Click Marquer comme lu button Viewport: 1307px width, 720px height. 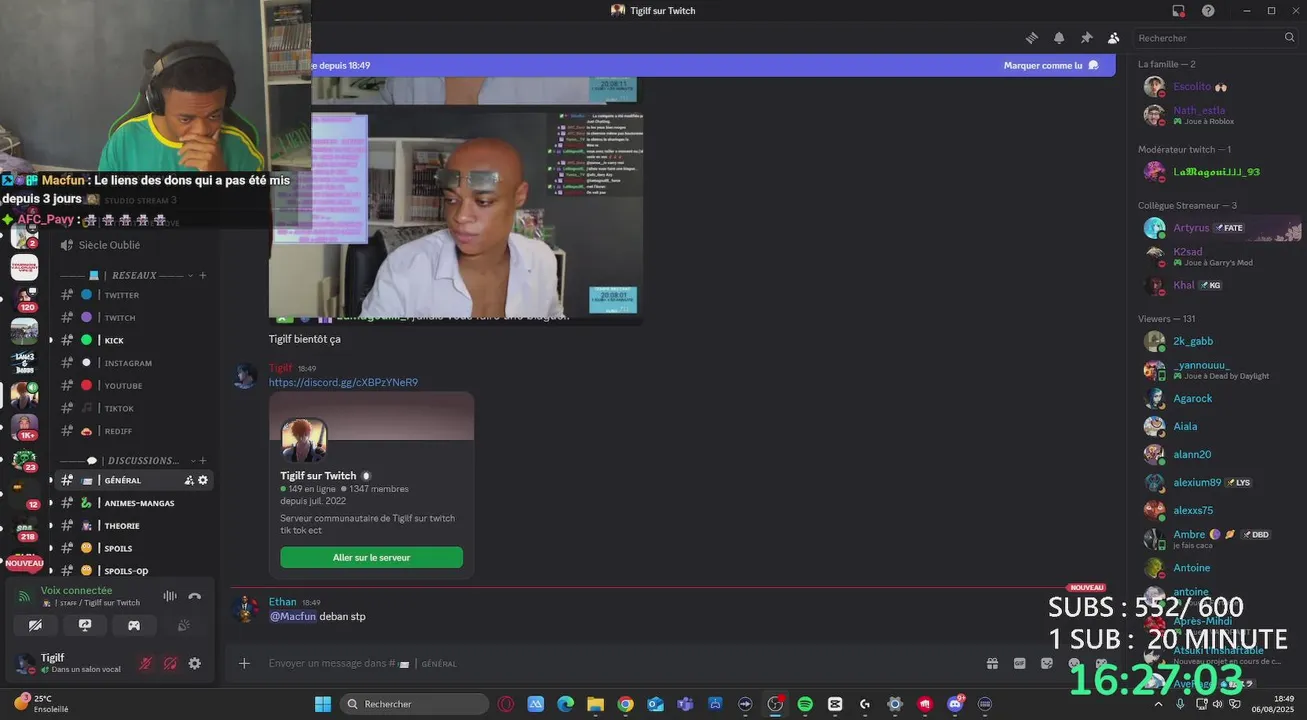[x=1051, y=65]
